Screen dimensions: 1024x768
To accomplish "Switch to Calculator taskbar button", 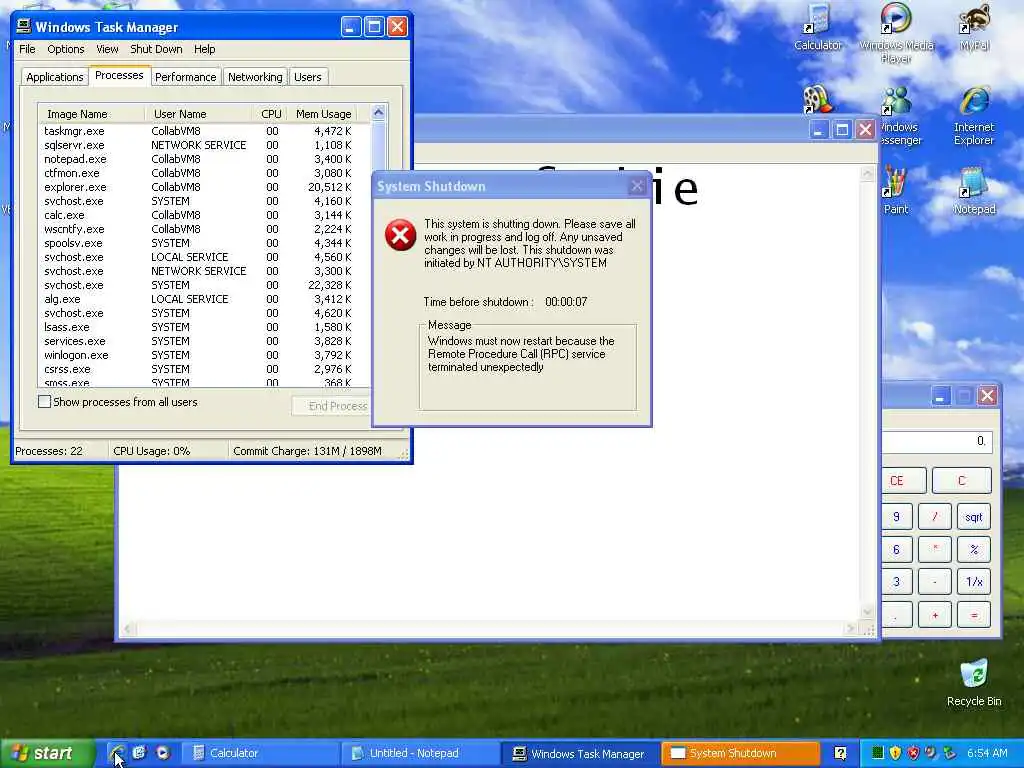I will pos(259,754).
